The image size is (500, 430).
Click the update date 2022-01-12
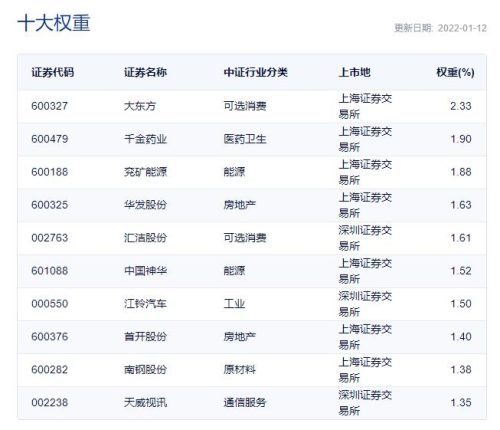pyautogui.click(x=462, y=28)
